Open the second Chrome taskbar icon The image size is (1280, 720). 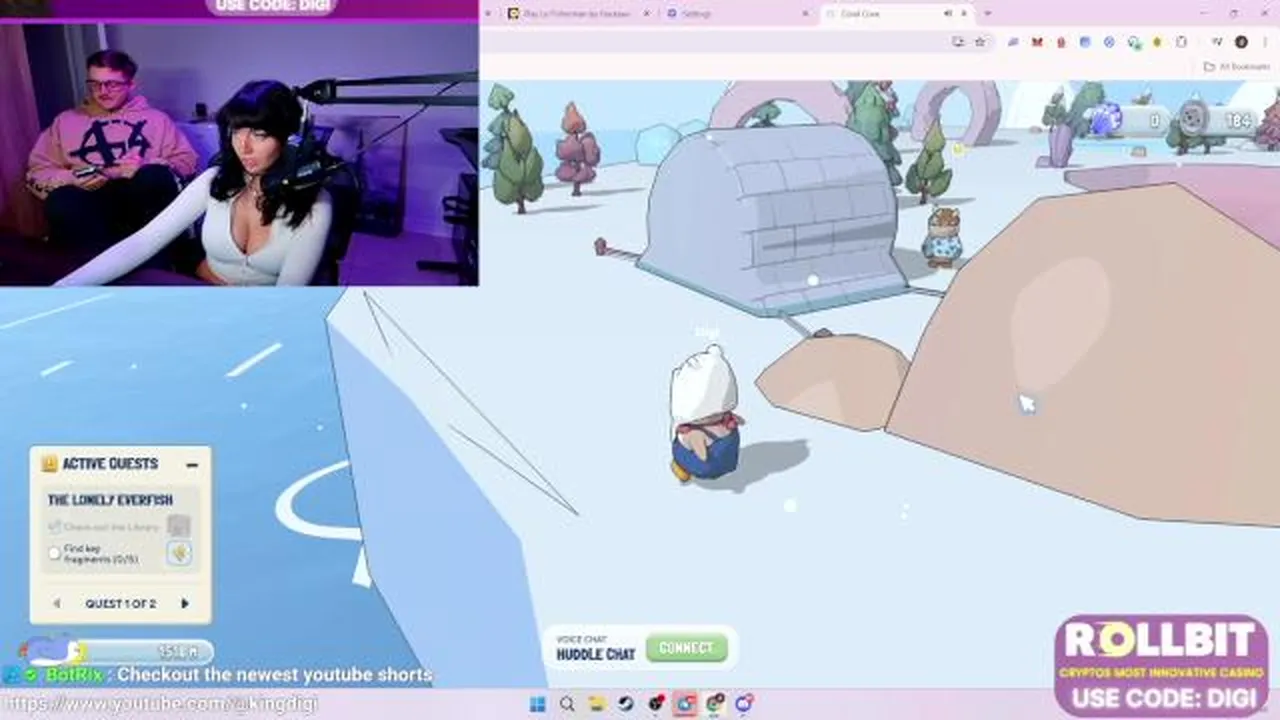coord(715,704)
